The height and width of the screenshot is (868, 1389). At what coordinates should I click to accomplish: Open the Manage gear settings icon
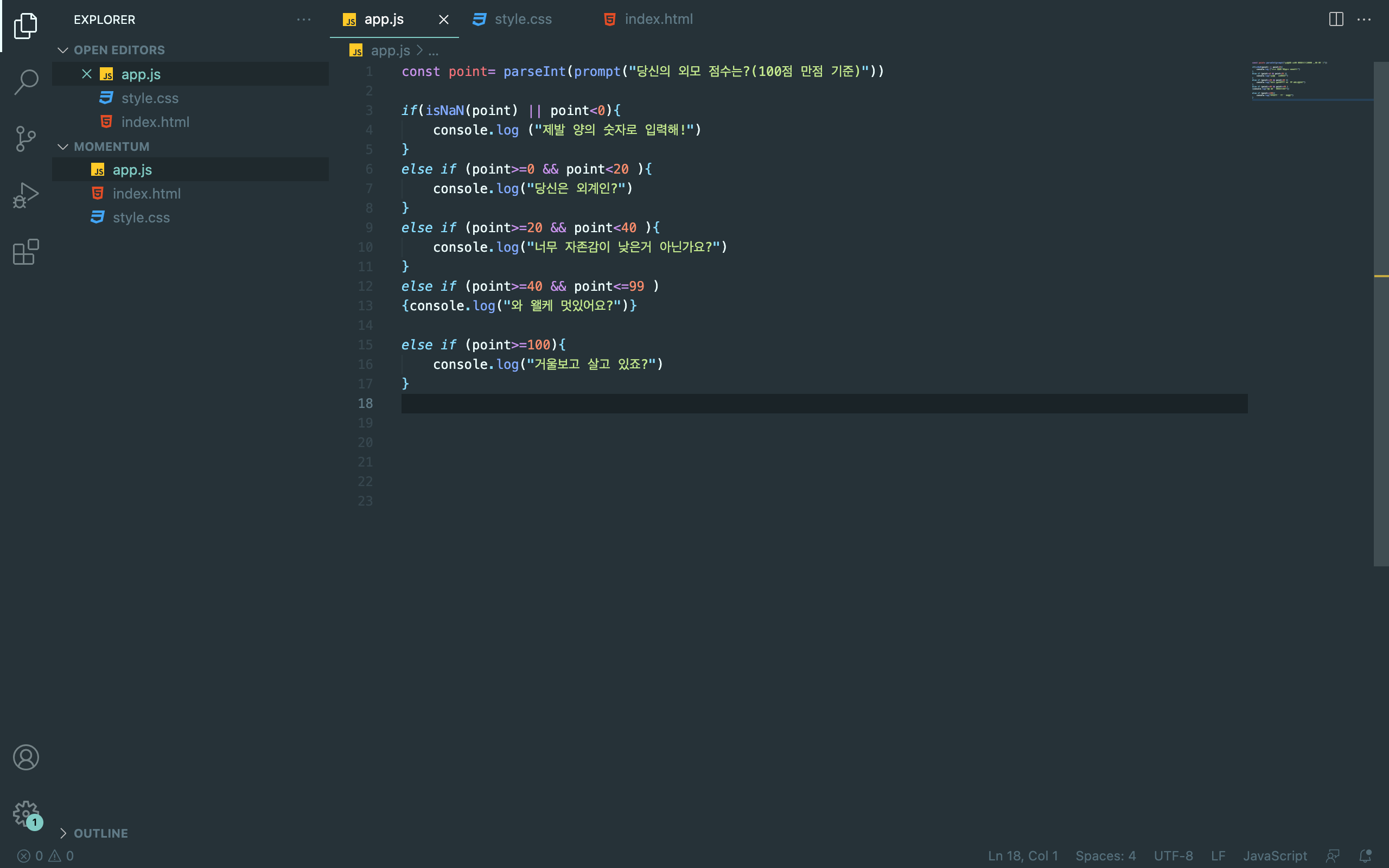tap(26, 813)
